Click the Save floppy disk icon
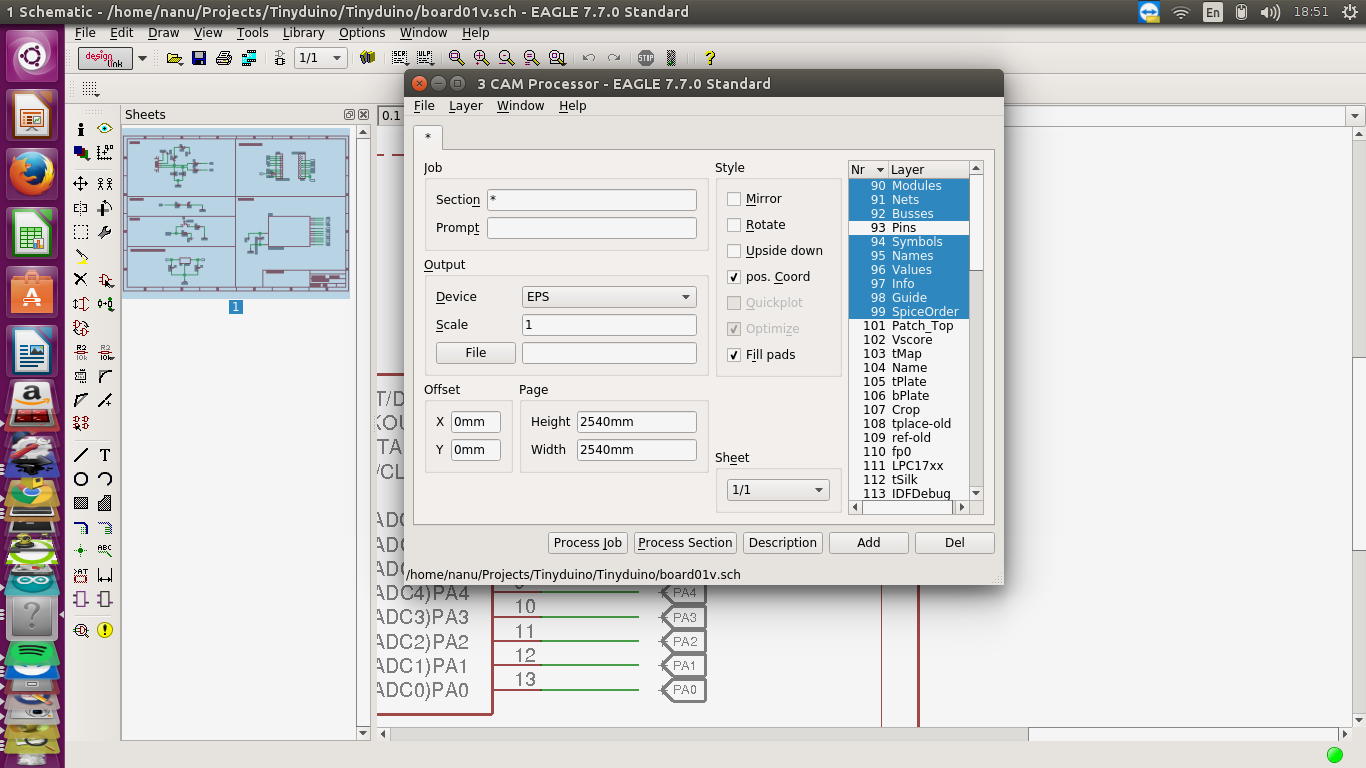1366x768 pixels. pyautogui.click(x=199, y=58)
